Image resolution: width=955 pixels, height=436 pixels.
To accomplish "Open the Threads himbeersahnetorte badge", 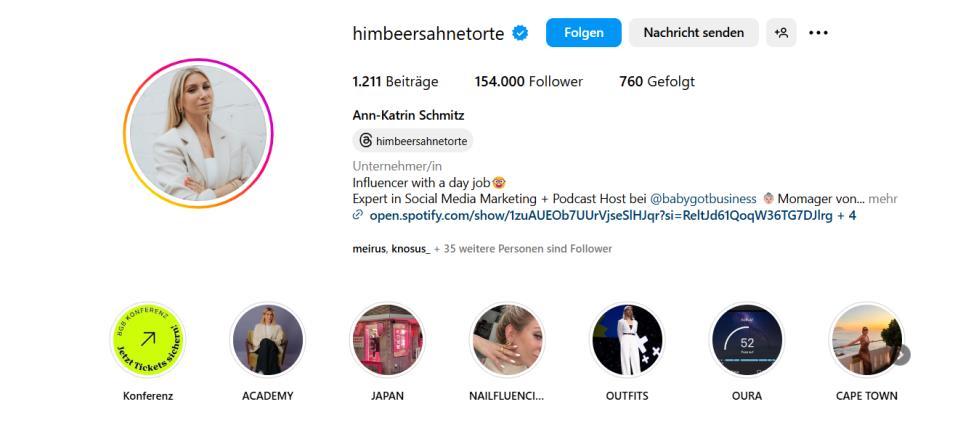I will click(413, 141).
